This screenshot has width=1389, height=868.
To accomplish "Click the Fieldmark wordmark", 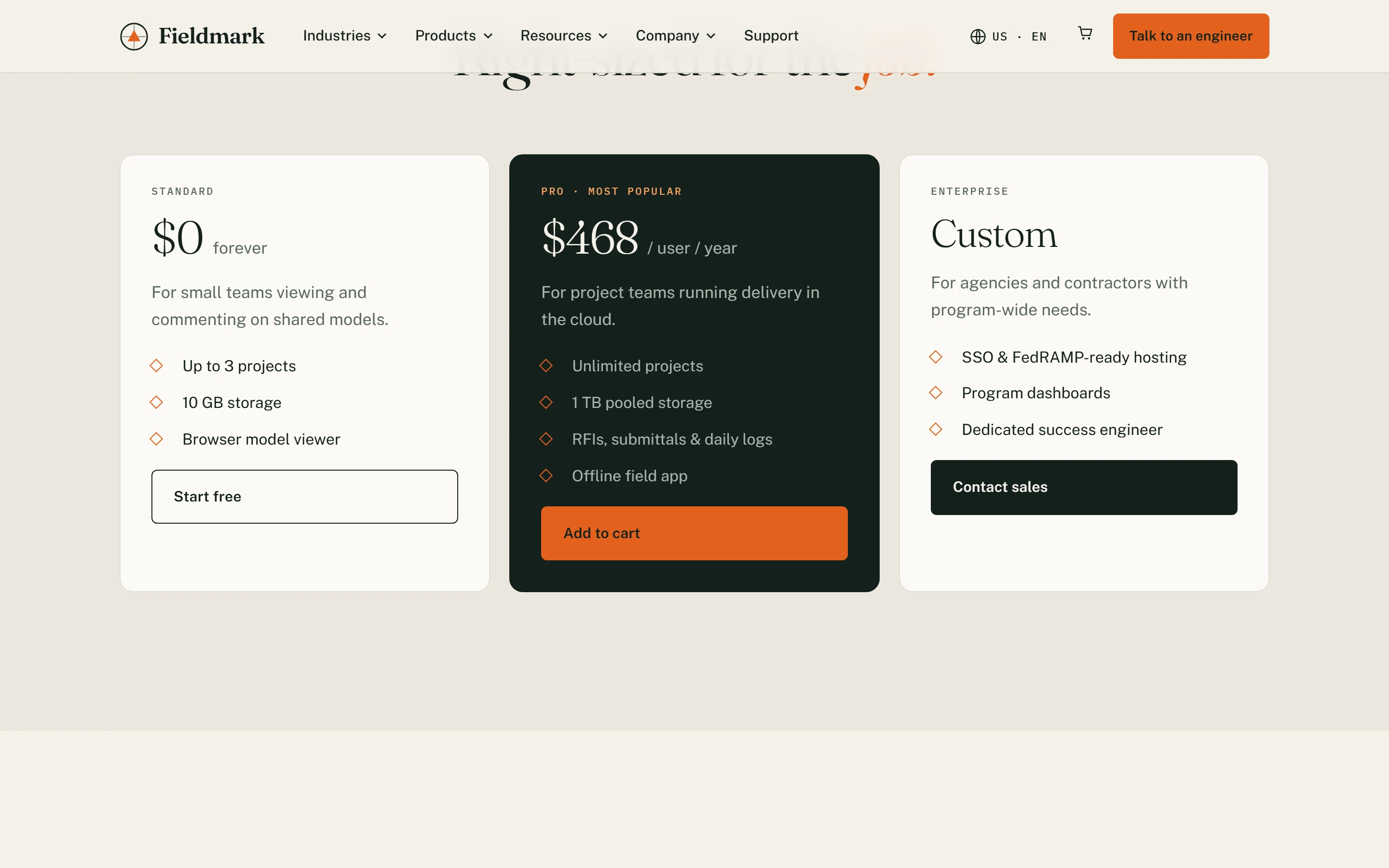I will 211,36.
